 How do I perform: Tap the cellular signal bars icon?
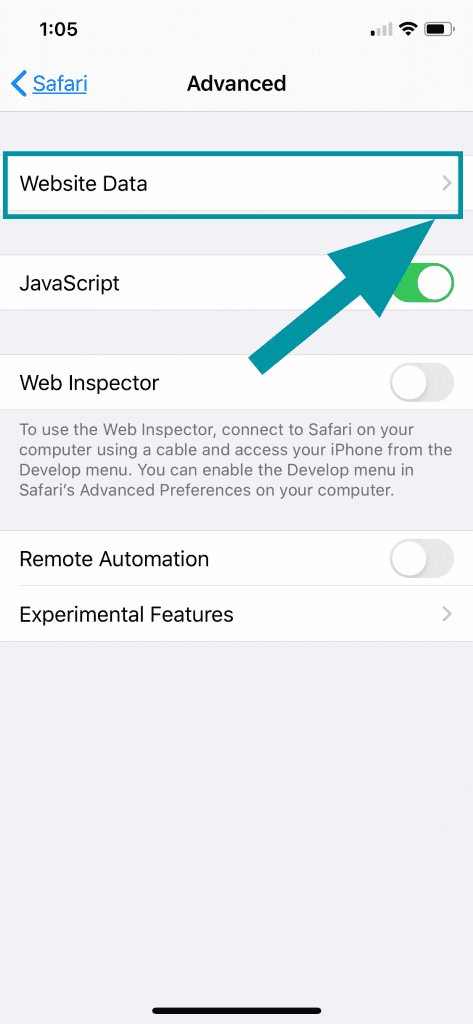(382, 30)
